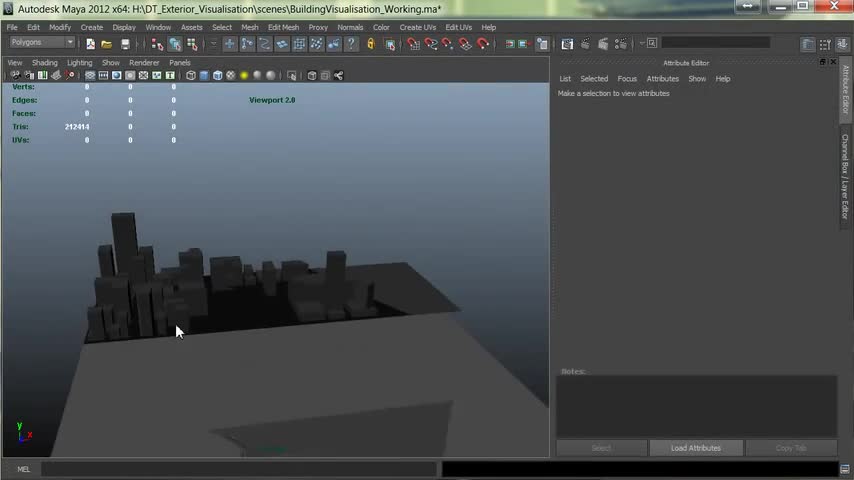Viewport: 854px width, 480px height.
Task: Click the MEL command line field
Action: 239,469
